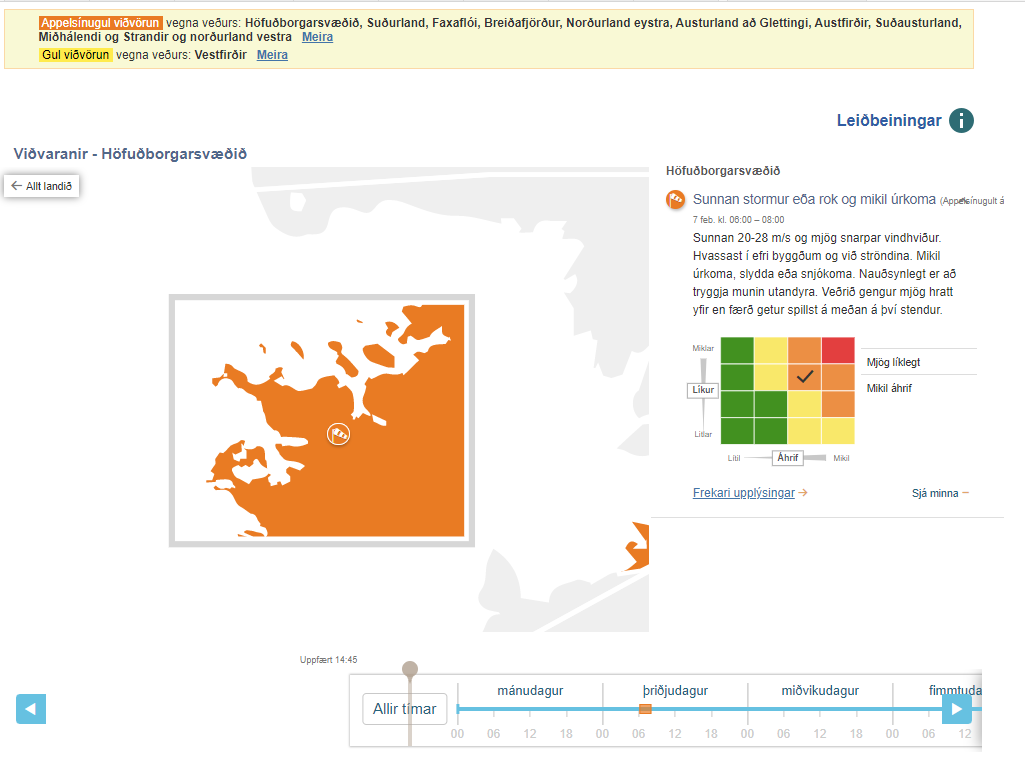Open Meira link for Vestfirðir yellow warning
1025x784 pixels.
tap(272, 55)
